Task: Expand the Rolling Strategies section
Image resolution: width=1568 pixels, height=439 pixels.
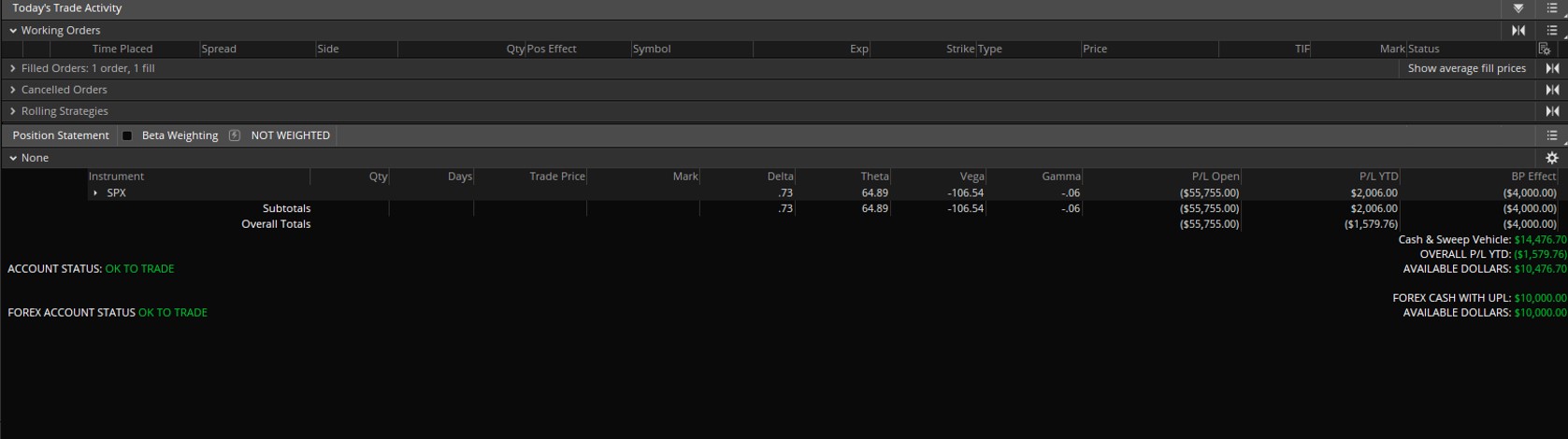Action: (x=13, y=111)
